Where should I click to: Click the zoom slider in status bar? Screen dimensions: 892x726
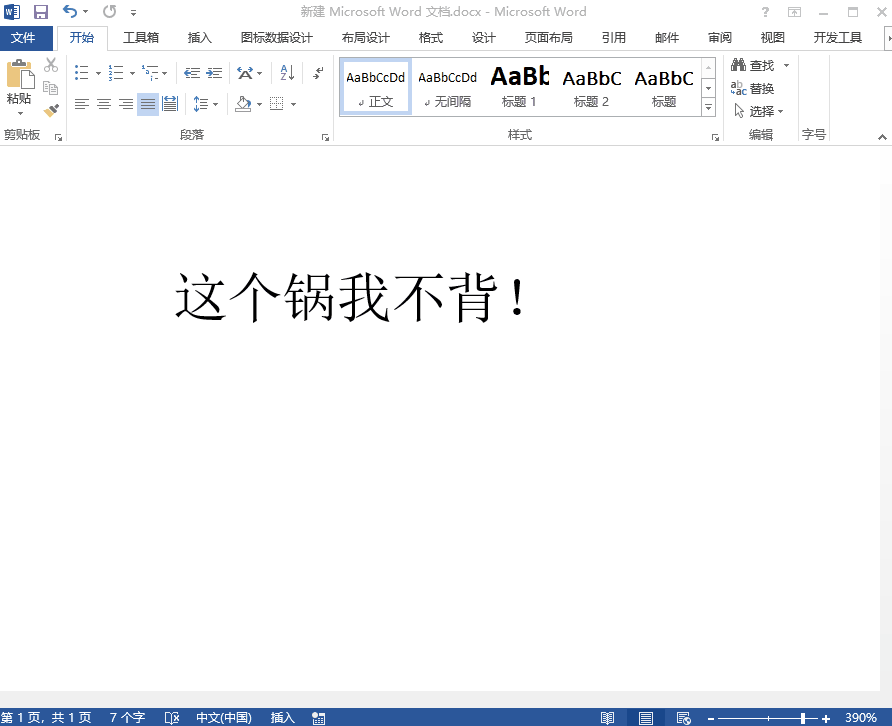tap(802, 718)
